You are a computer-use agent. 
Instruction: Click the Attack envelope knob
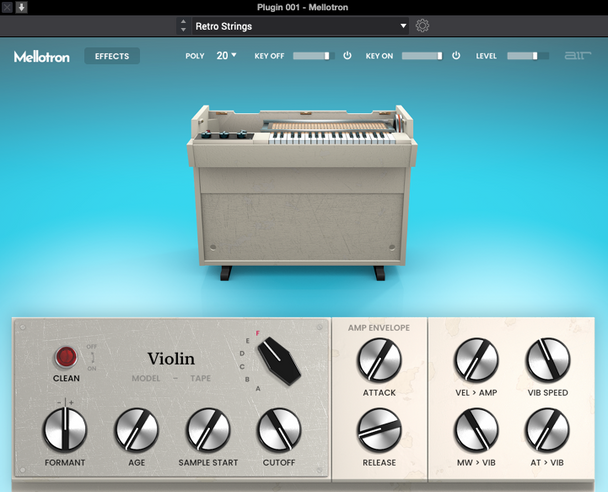click(379, 360)
